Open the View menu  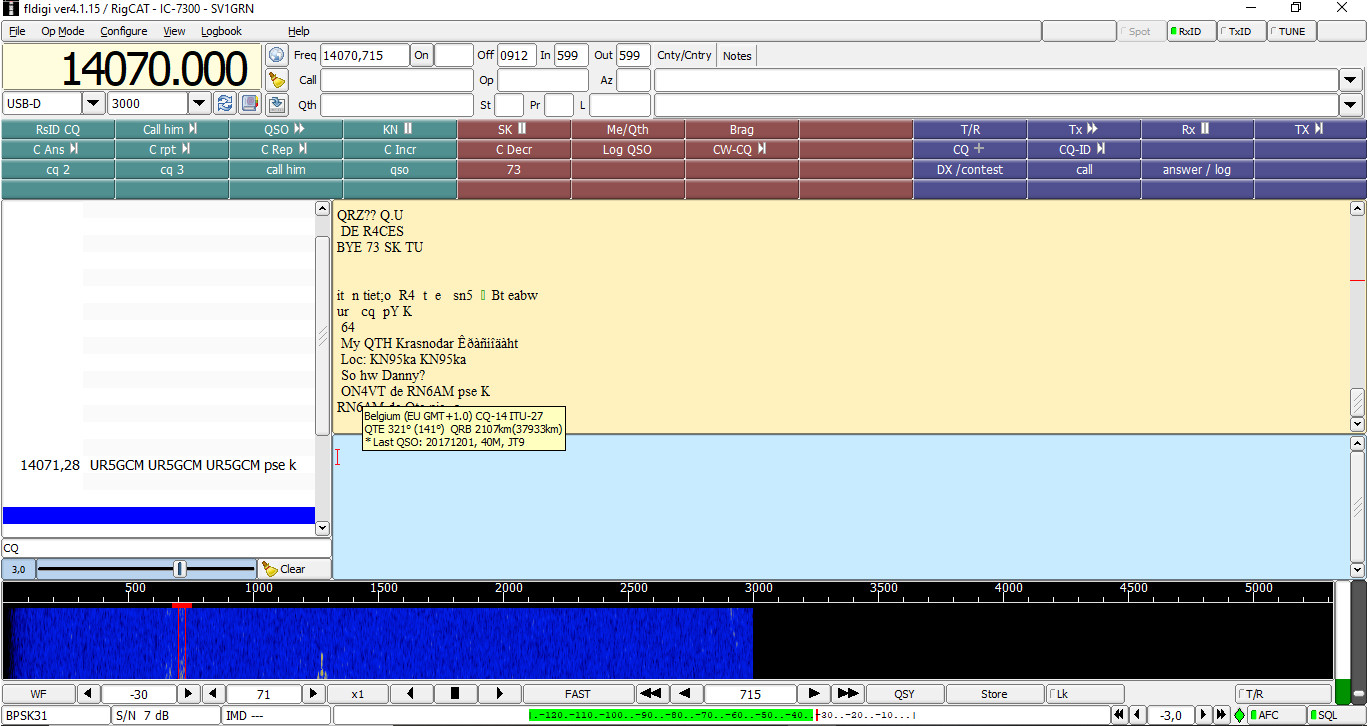pos(174,31)
